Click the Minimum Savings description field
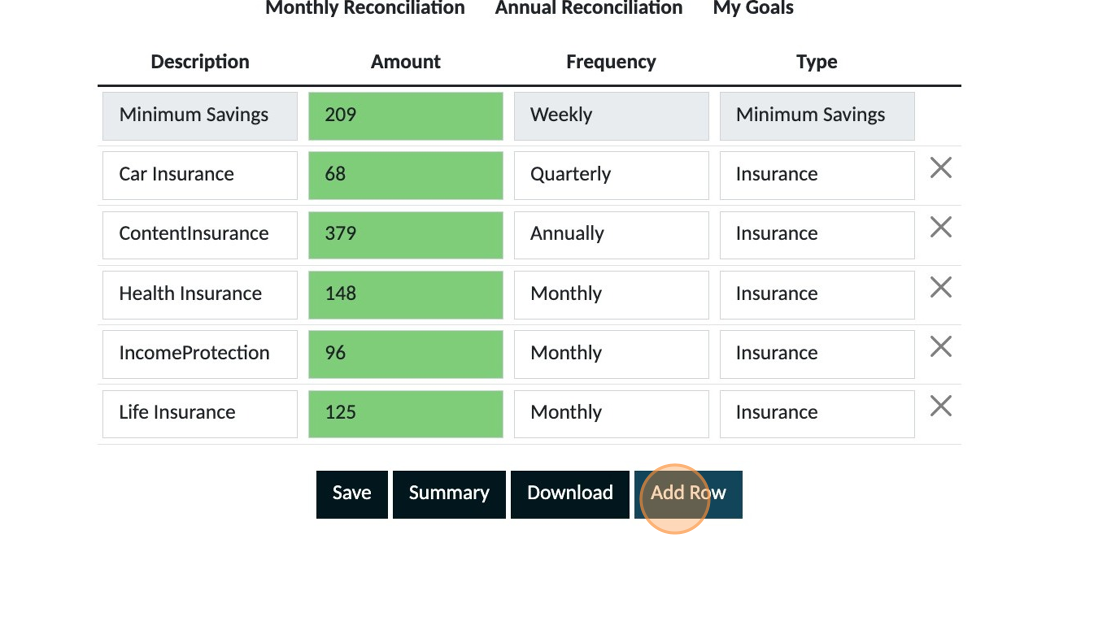The image size is (1120, 626). point(200,116)
